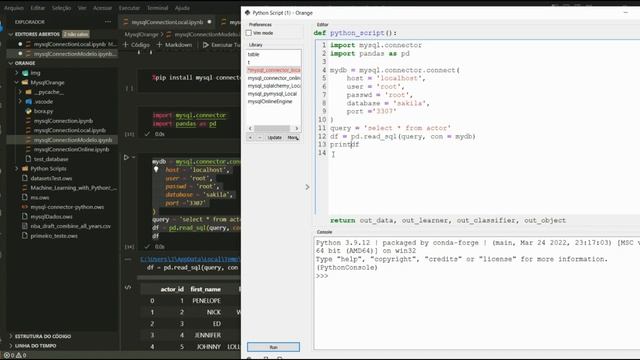Open Machine_Learning_with_Python notebook file
This screenshot has height=360, width=640.
[73, 188]
